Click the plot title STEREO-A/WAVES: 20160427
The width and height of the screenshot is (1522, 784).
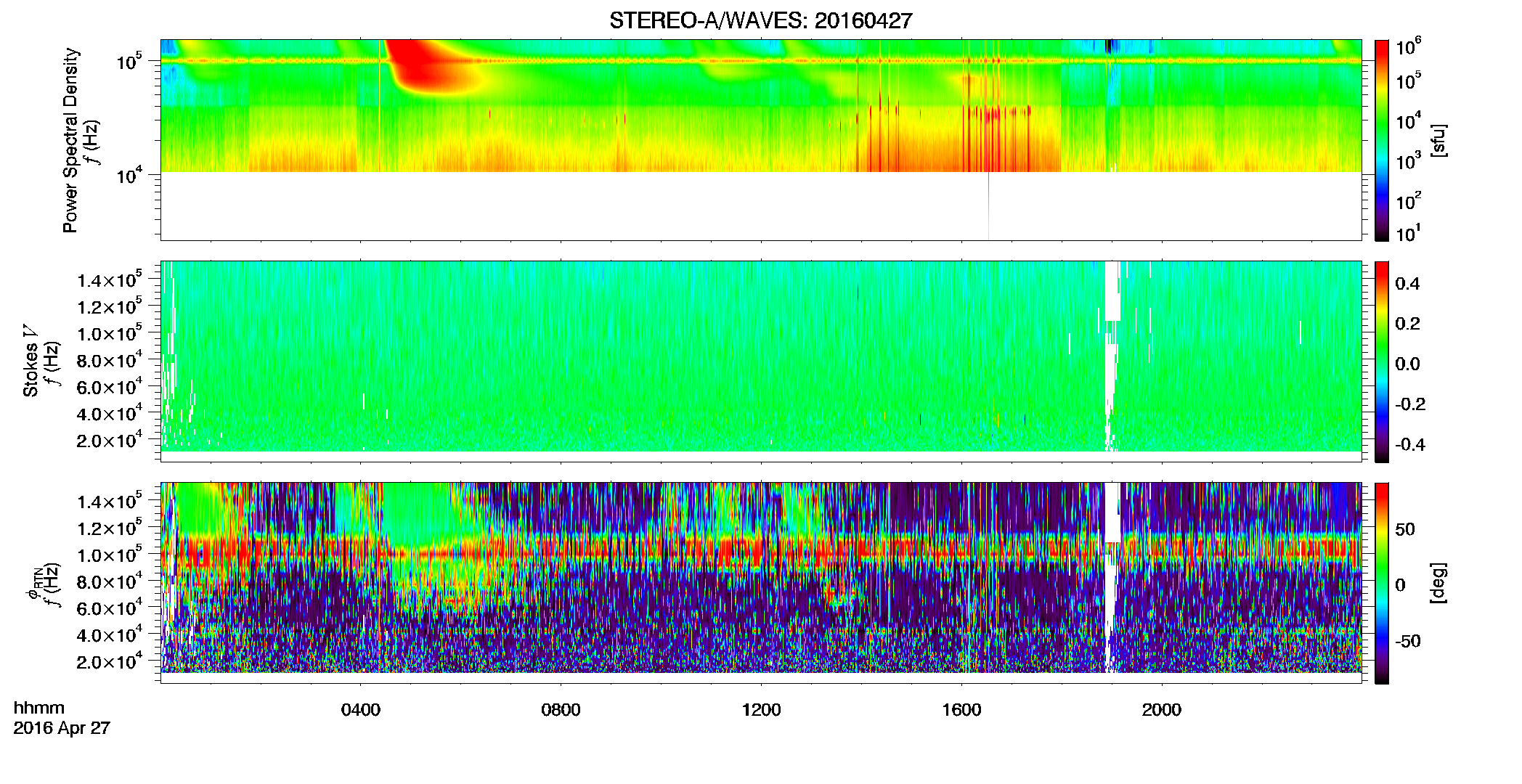760,21
